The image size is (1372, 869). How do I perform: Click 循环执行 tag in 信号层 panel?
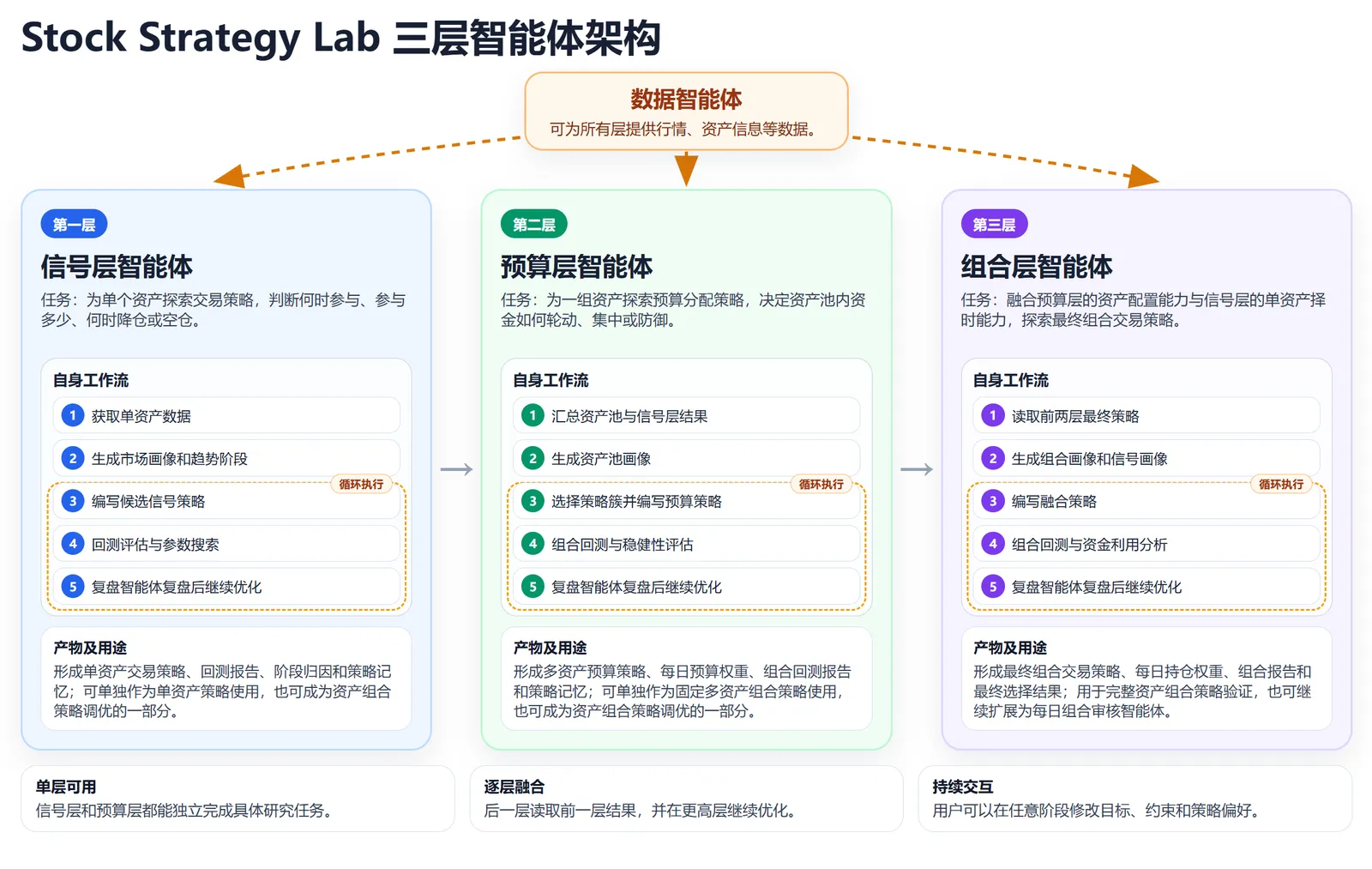click(x=361, y=484)
